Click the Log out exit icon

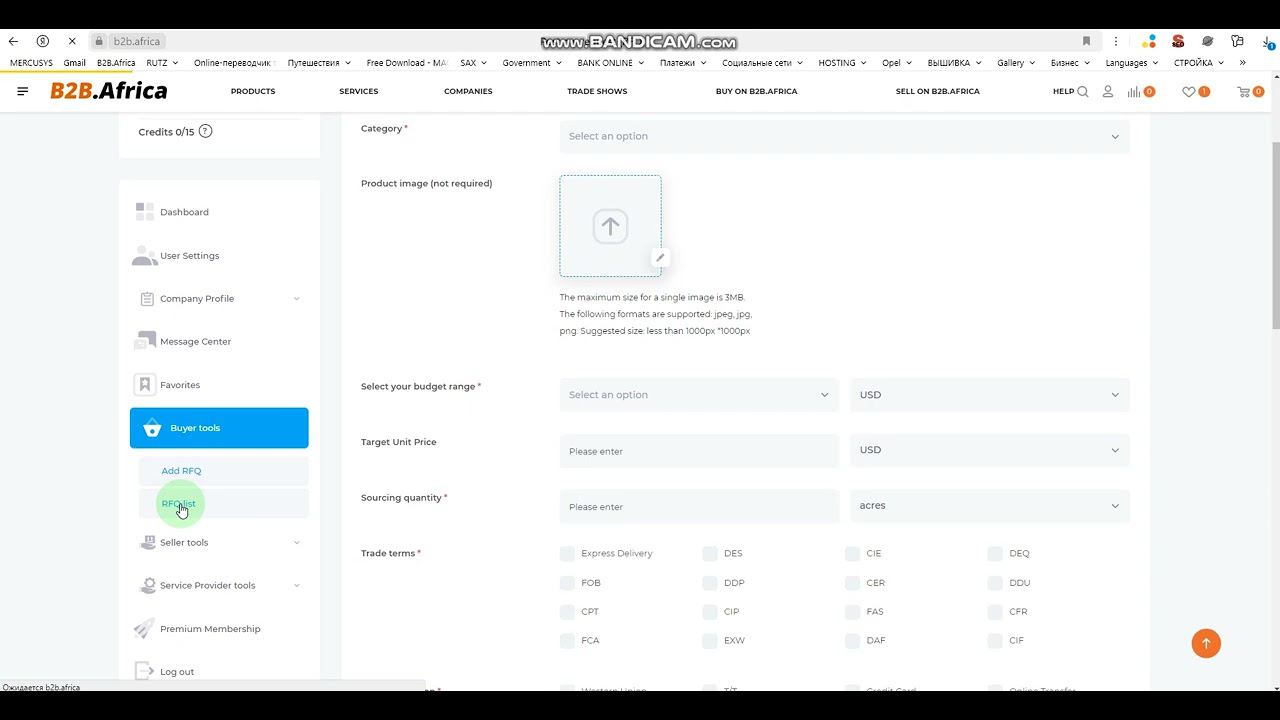(145, 672)
